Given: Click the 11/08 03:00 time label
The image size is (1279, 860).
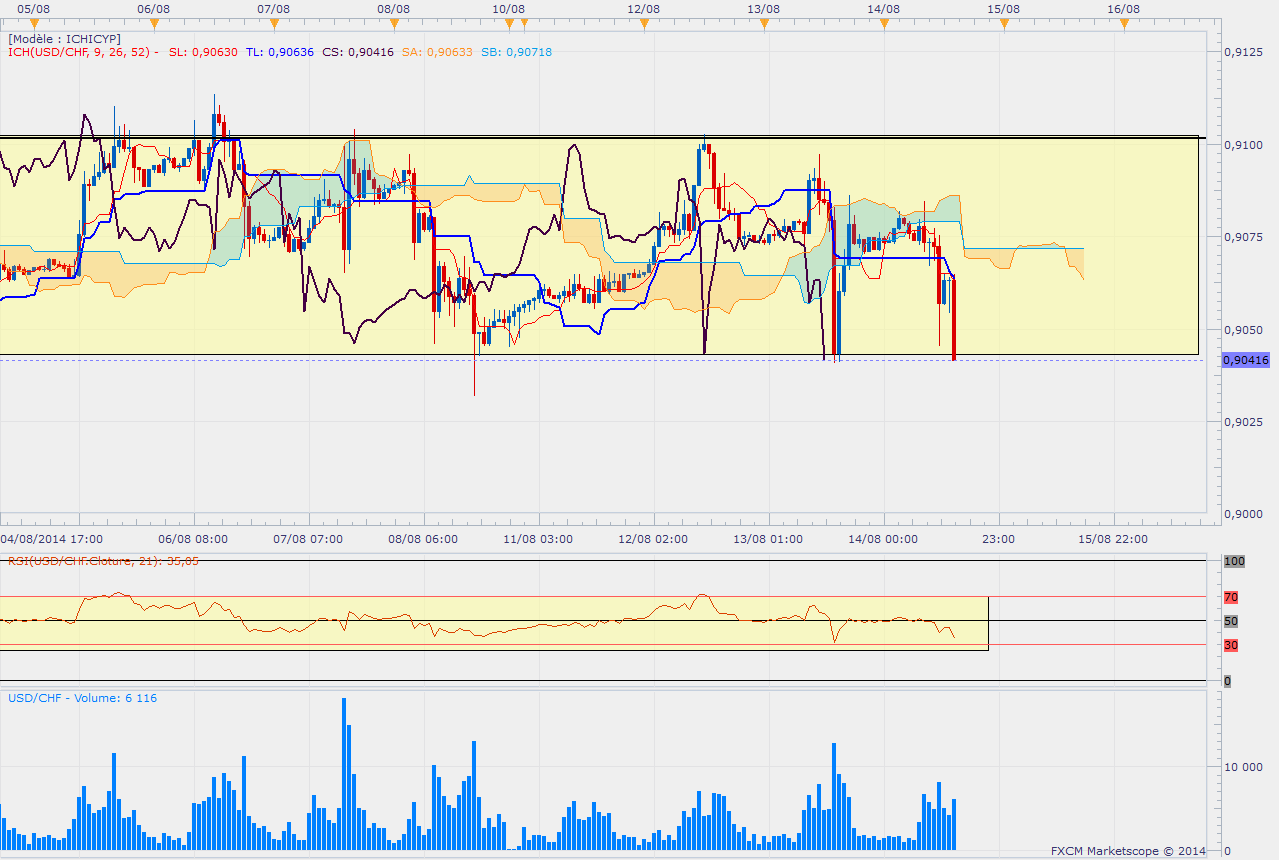Looking at the screenshot, I should 538,538.
